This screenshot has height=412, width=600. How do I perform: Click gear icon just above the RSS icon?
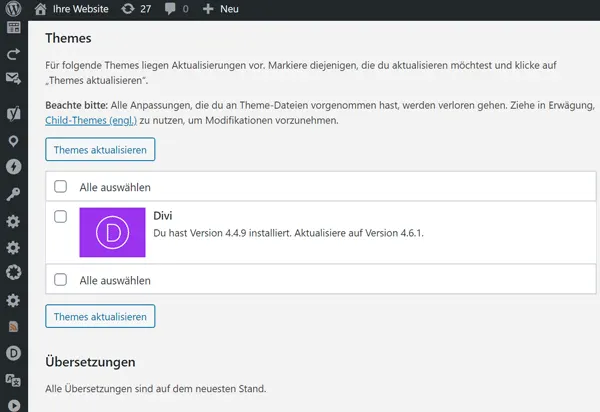point(13,301)
